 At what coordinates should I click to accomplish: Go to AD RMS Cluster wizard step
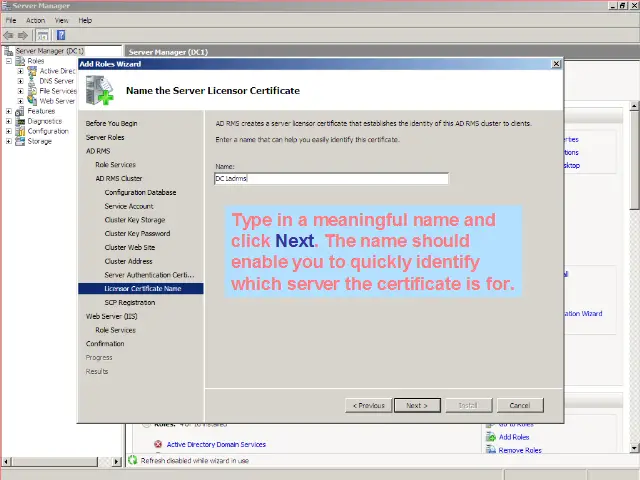[x=119, y=178]
